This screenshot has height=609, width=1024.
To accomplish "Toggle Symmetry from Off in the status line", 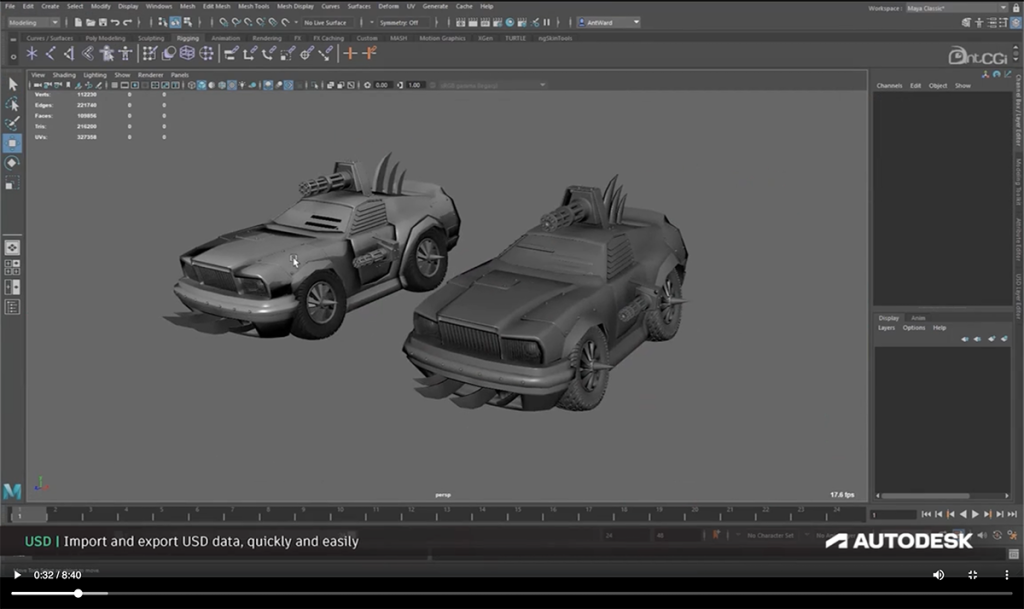I will point(400,21).
